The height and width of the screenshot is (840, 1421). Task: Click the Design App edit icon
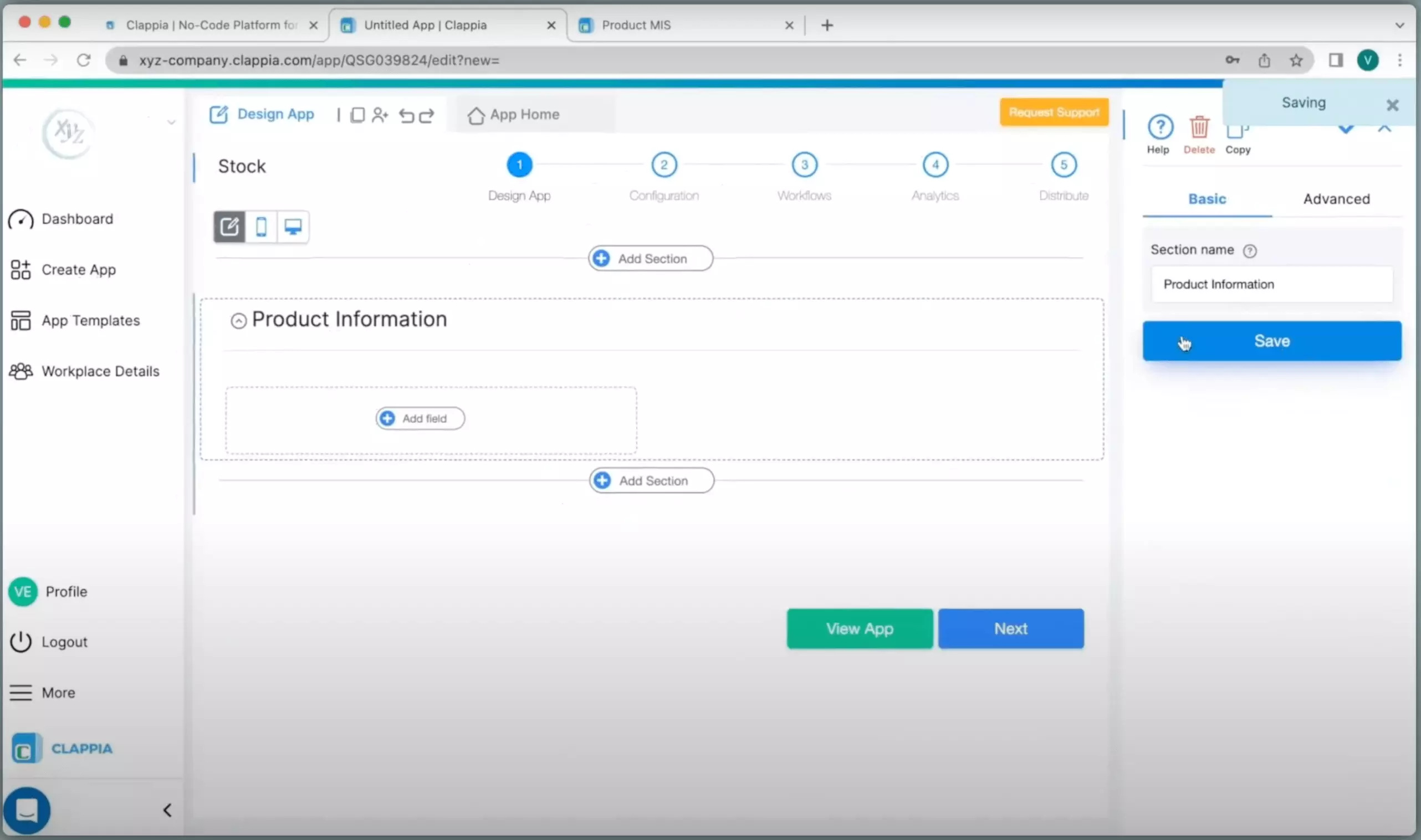click(218, 113)
